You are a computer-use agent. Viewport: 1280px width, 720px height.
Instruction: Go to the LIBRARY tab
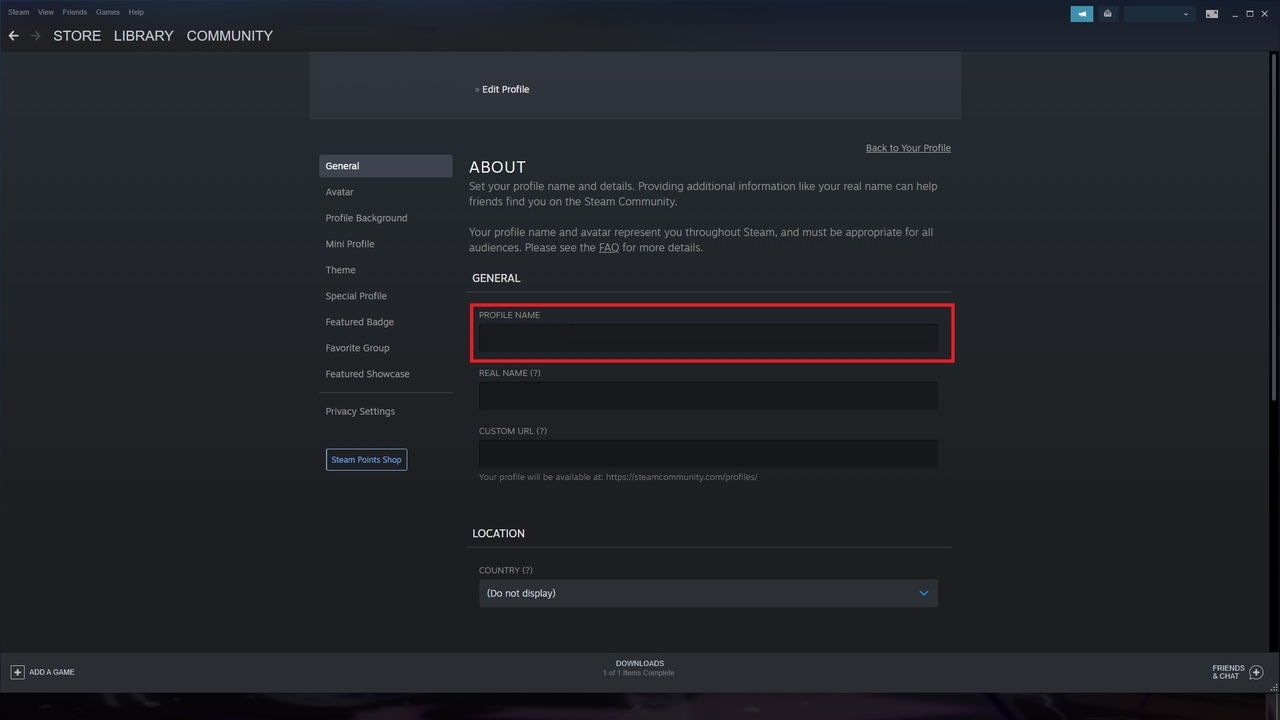tap(143, 36)
